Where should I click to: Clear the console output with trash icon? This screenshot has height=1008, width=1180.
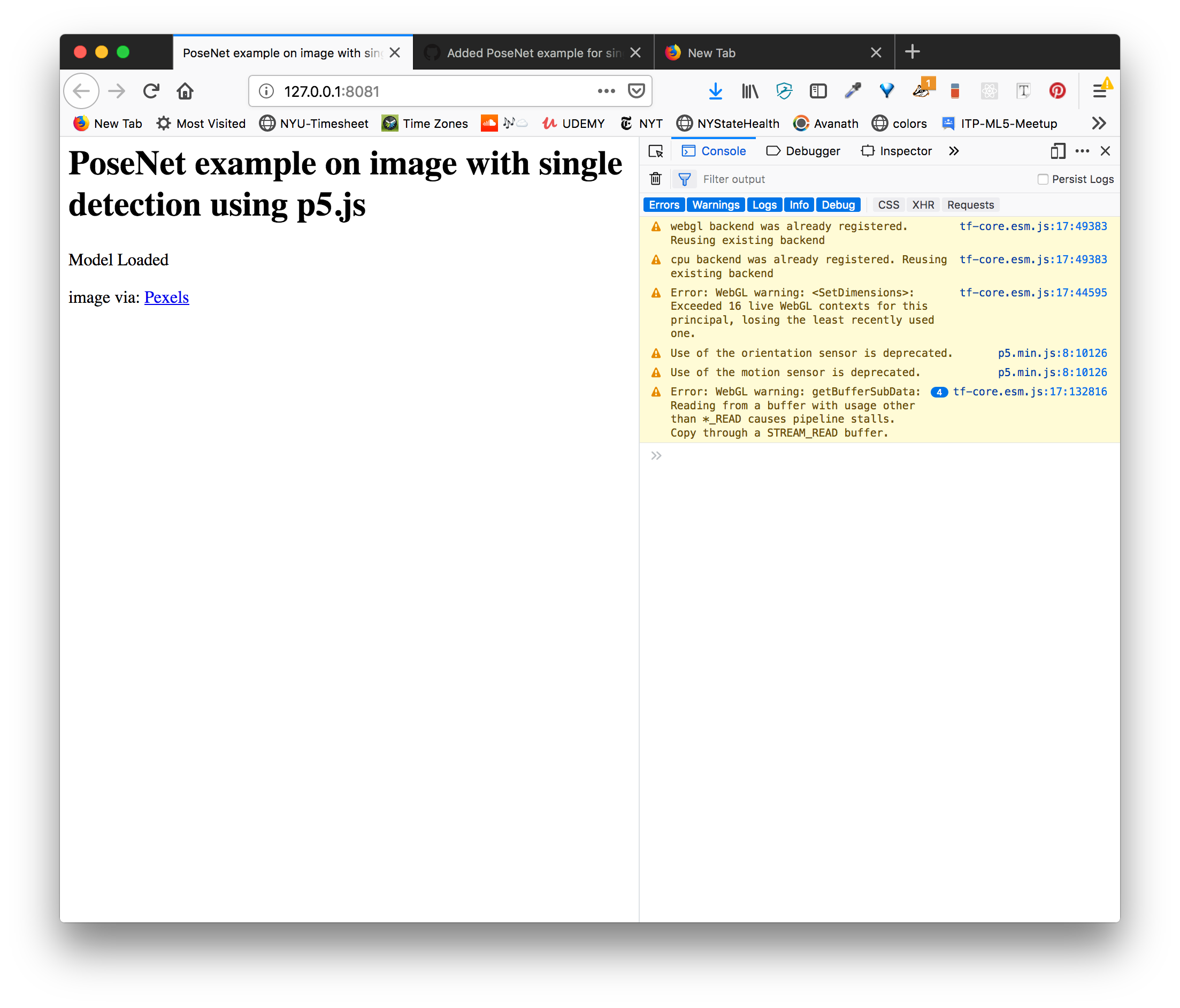[655, 178]
